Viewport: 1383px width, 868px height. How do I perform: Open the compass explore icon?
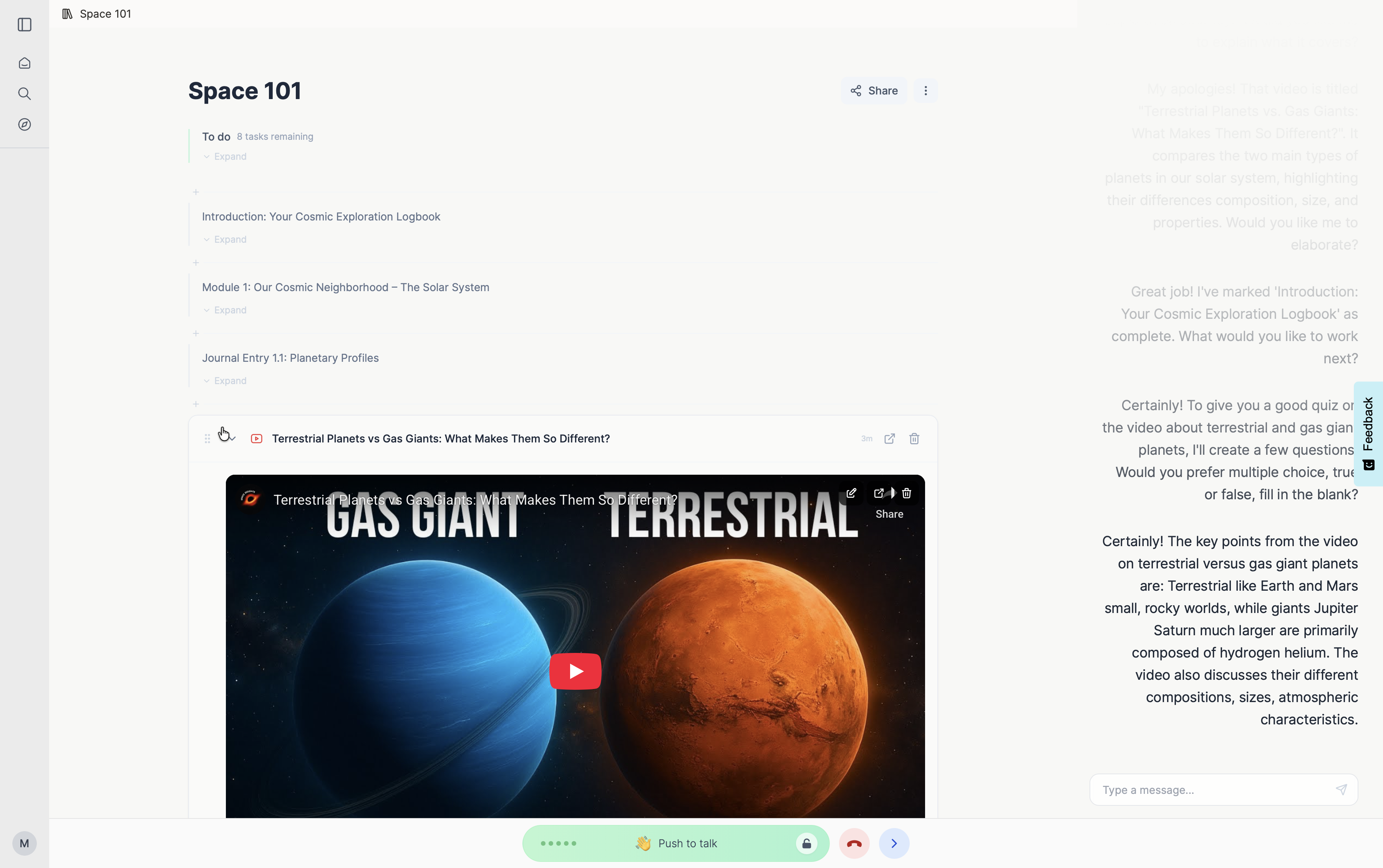click(x=24, y=124)
